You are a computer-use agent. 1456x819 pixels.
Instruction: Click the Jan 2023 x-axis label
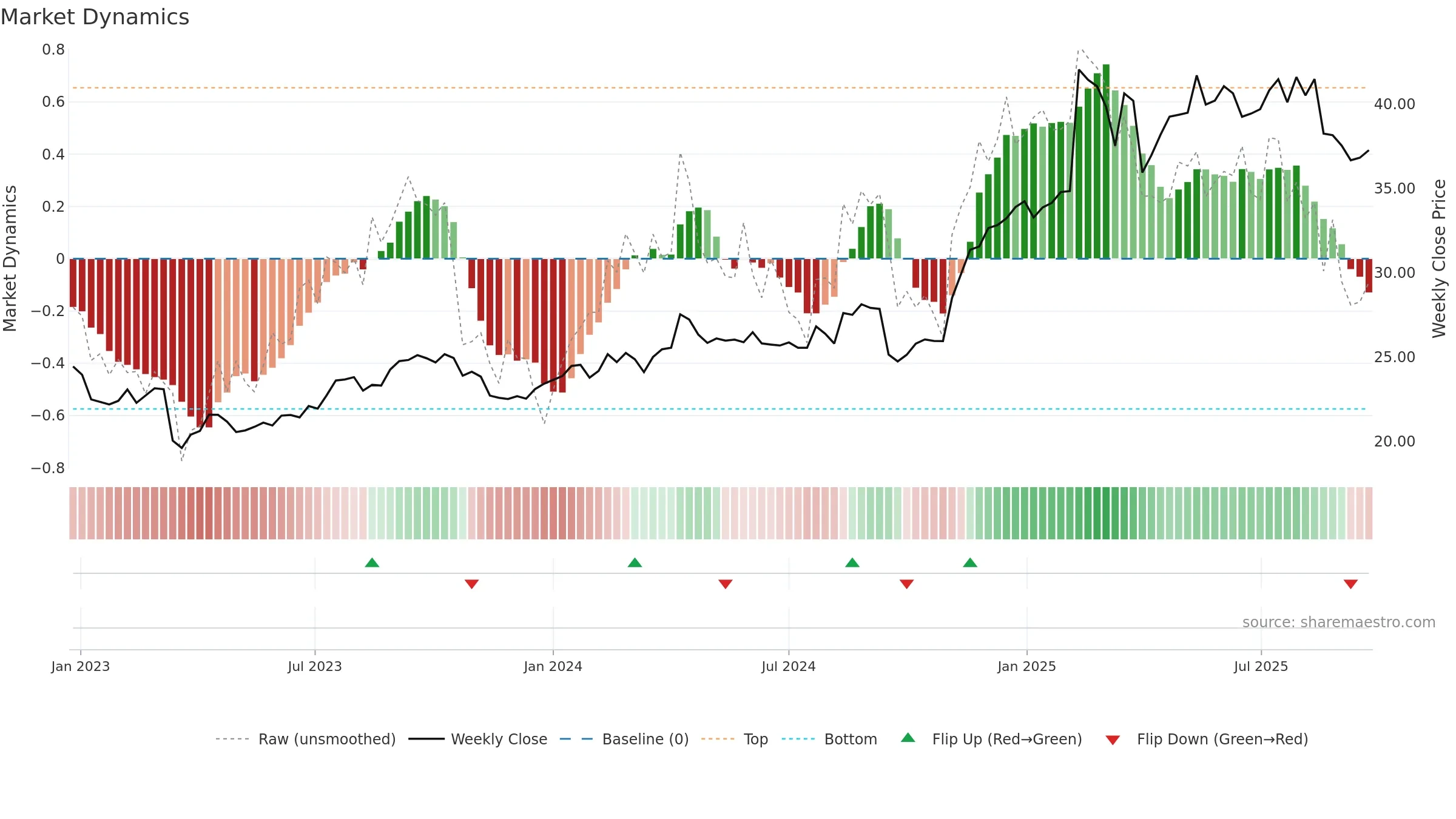[81, 666]
